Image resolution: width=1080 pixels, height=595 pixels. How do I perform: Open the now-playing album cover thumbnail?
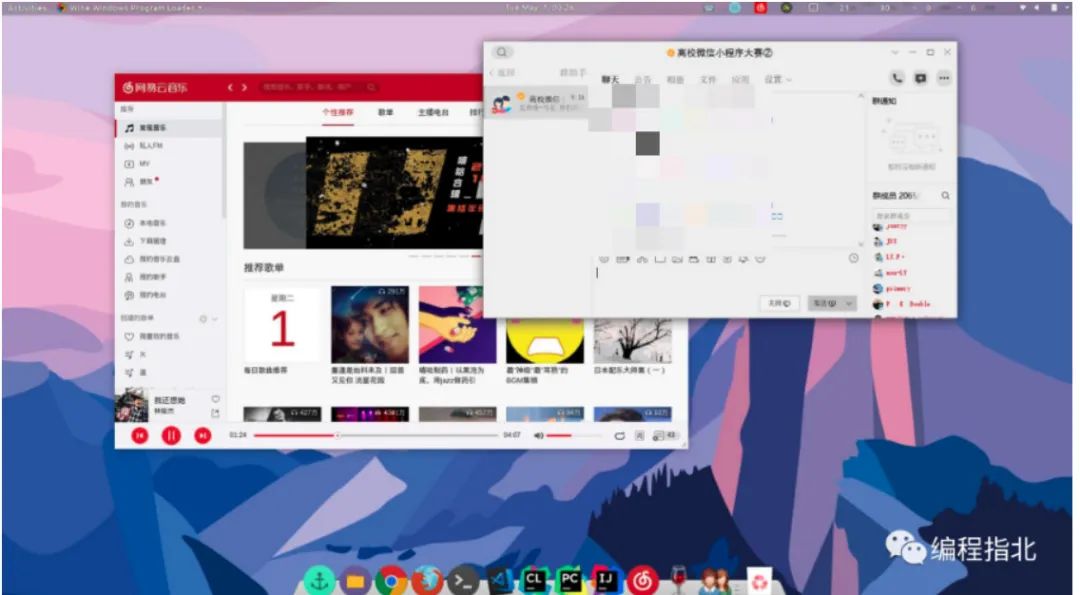(x=132, y=405)
